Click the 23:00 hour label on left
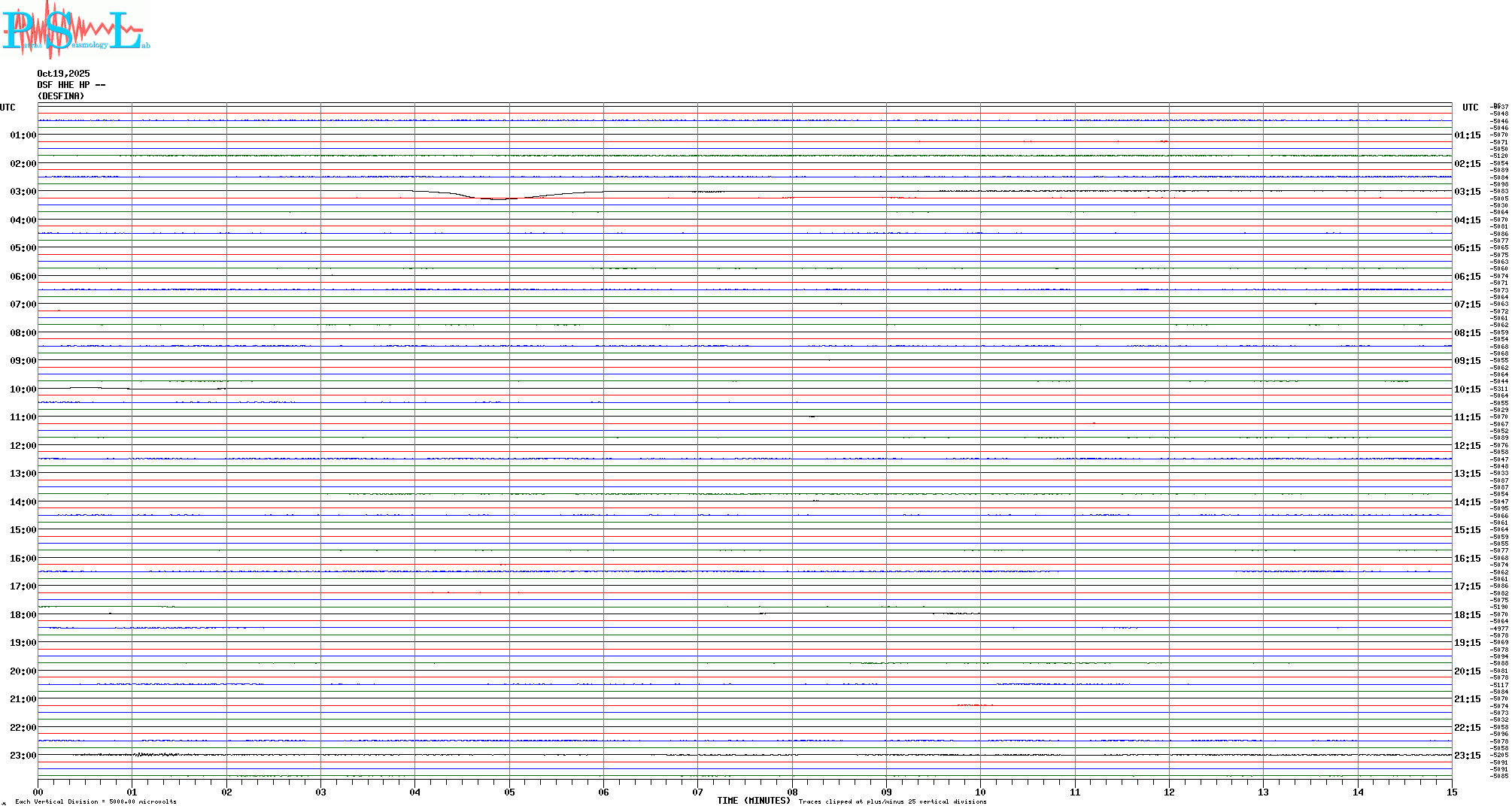This screenshot has height=812, width=1512. point(23,756)
